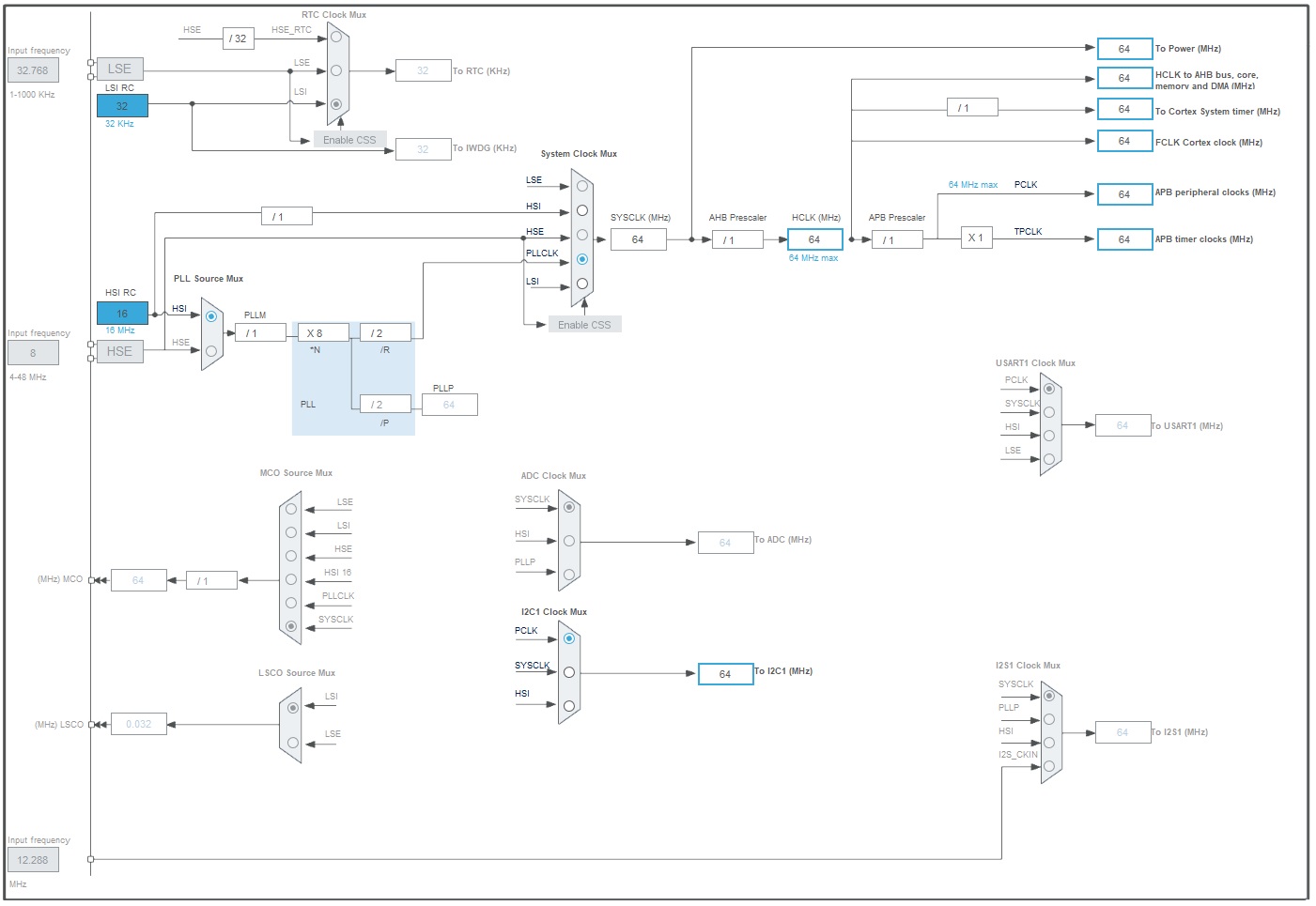Select HSI in the USART1 Clock Mux
The height and width of the screenshot is (906, 1316).
[1049, 436]
